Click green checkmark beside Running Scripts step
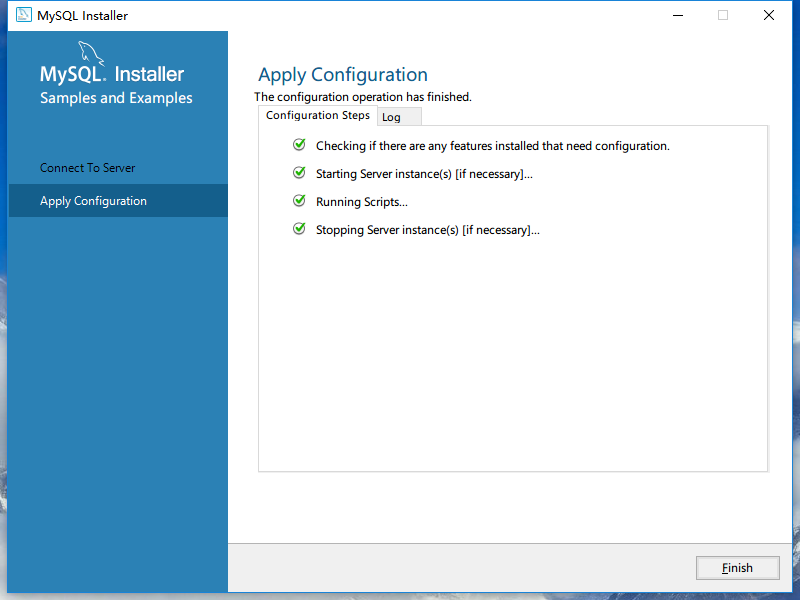This screenshot has height=600, width=800. point(299,201)
